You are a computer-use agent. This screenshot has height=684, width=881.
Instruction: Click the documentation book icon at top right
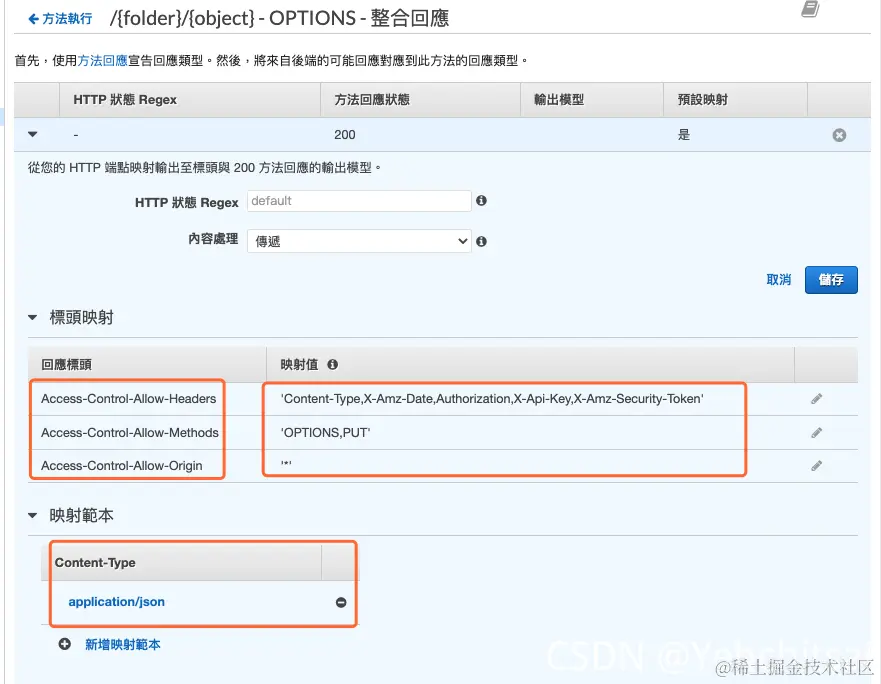[x=810, y=9]
